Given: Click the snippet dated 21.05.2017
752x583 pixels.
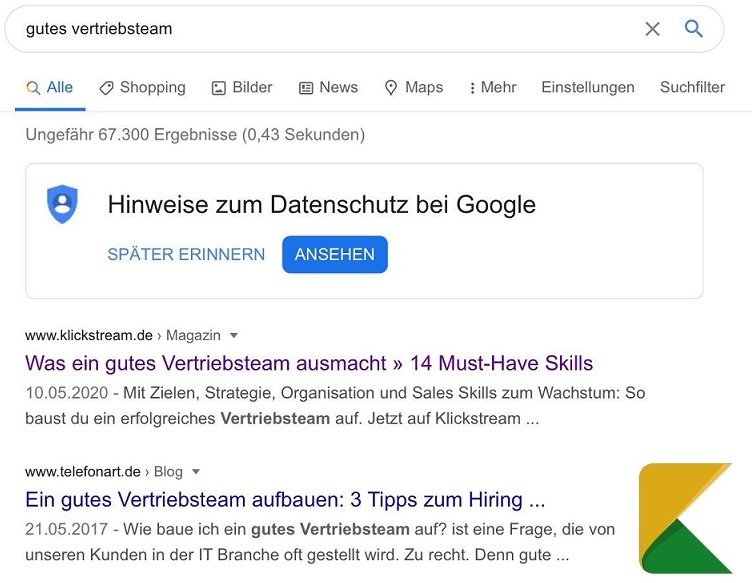Looking at the screenshot, I should [320, 542].
